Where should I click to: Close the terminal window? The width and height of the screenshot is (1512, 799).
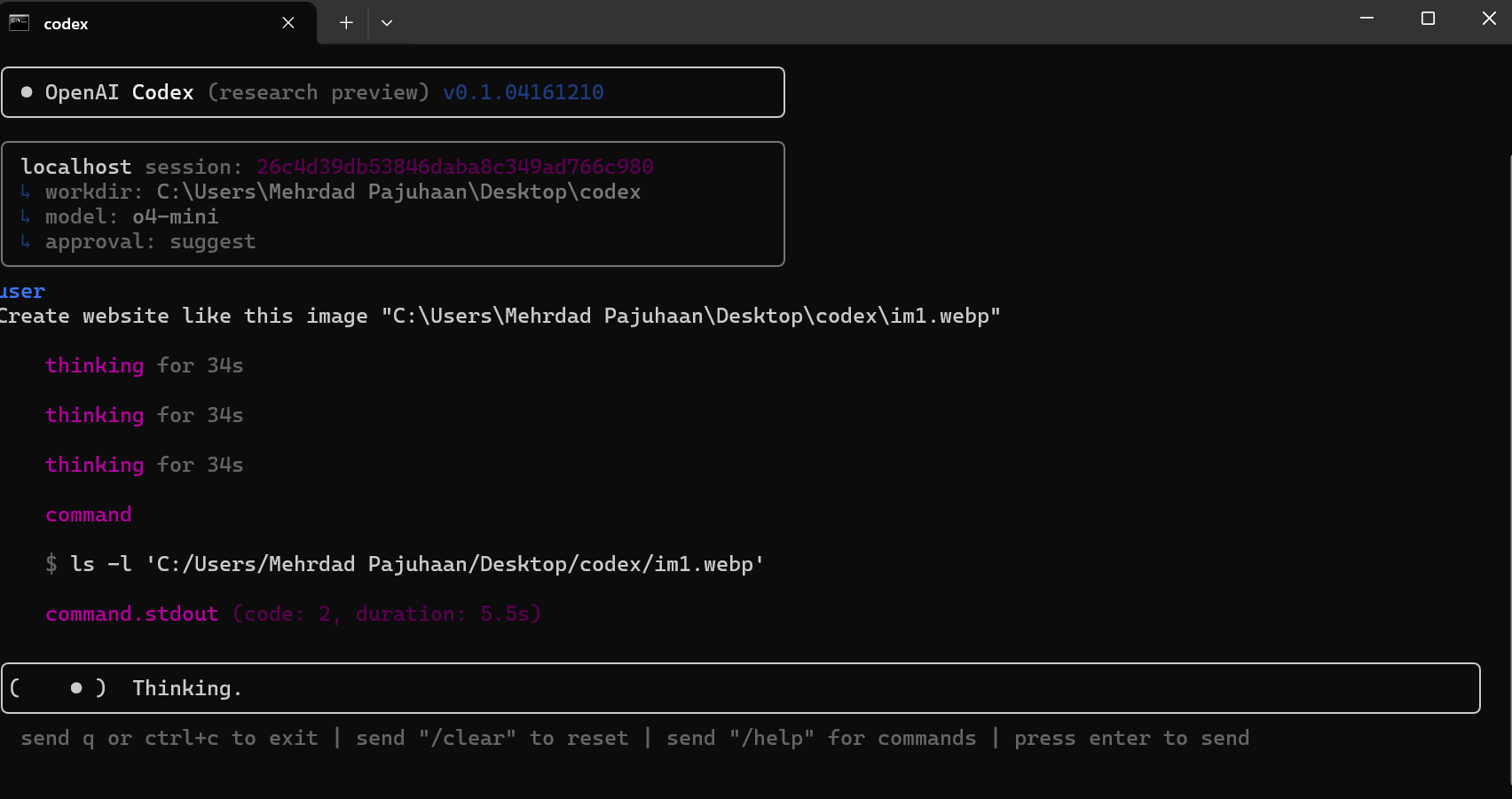[x=1488, y=18]
